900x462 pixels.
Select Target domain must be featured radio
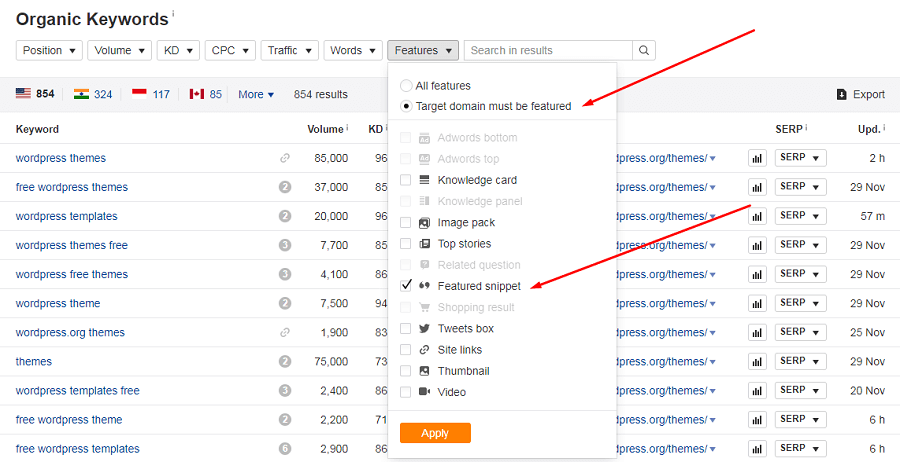pos(406,106)
